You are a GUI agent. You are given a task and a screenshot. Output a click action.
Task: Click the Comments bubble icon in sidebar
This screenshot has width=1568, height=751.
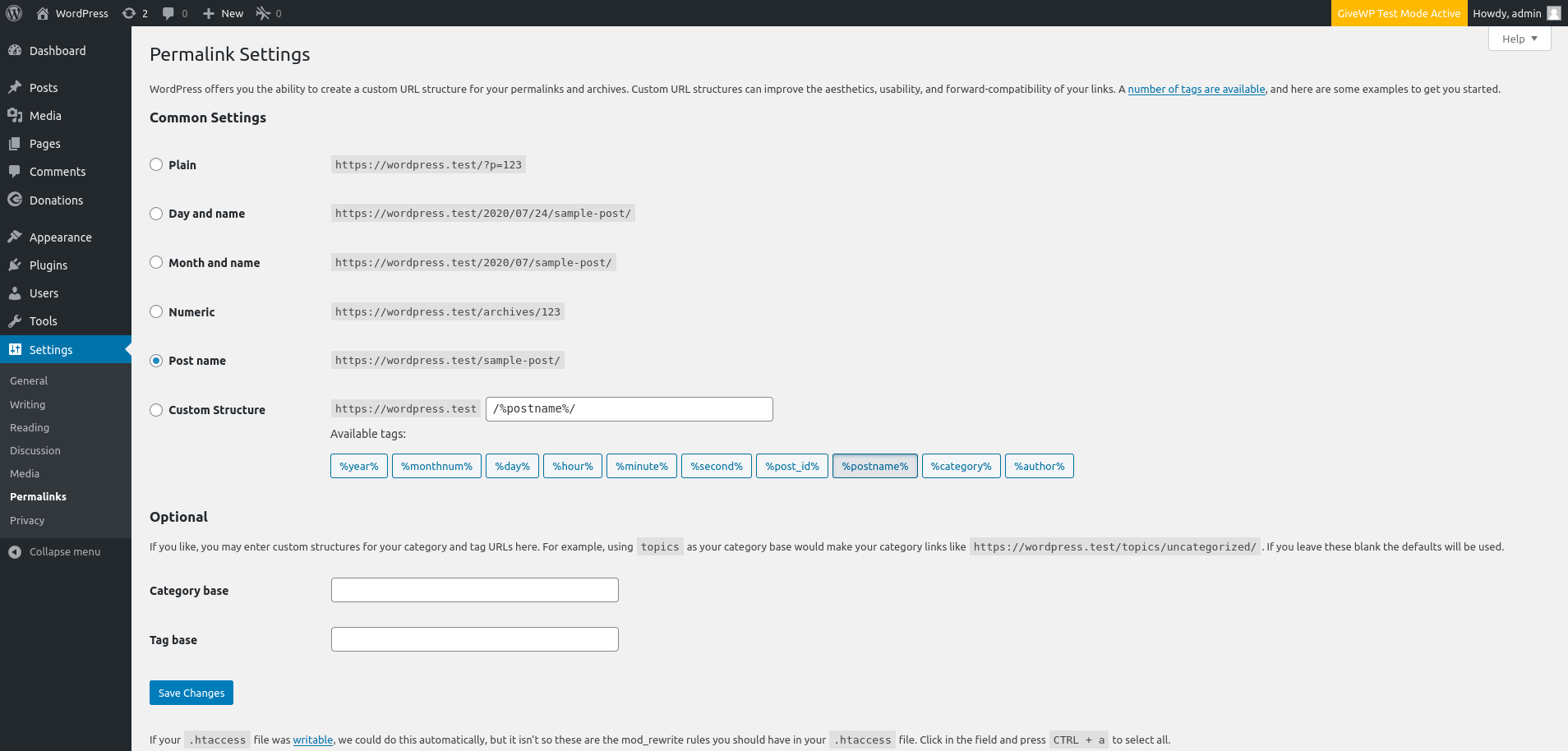coord(15,171)
